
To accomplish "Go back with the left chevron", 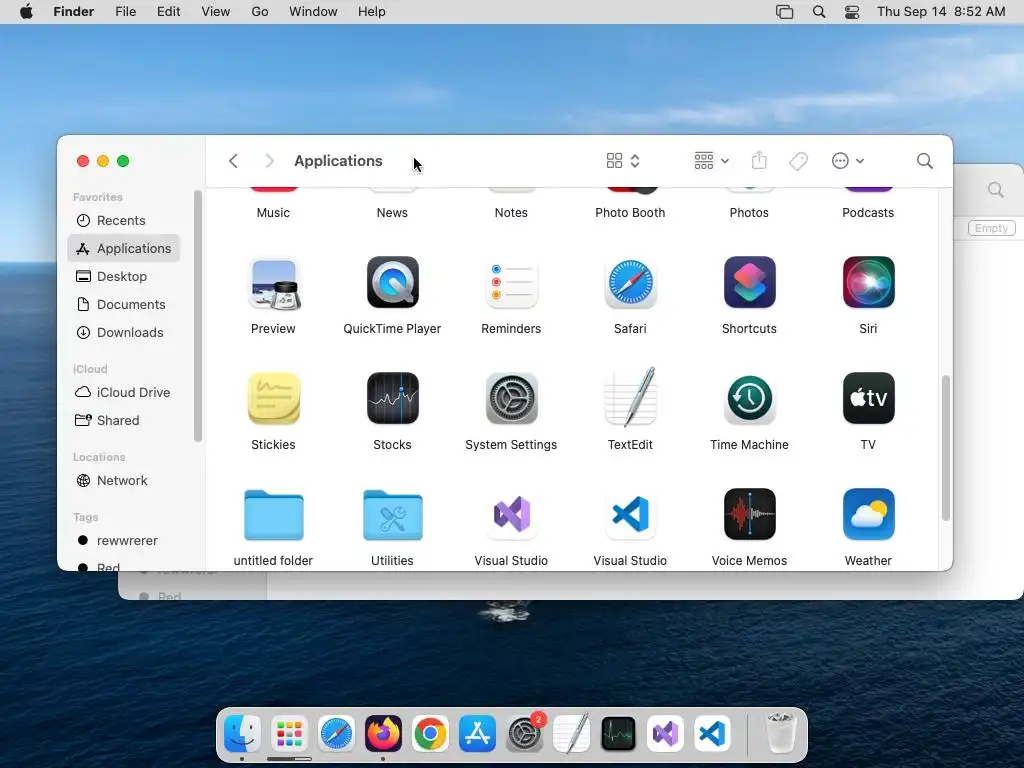I will click(x=233, y=161).
